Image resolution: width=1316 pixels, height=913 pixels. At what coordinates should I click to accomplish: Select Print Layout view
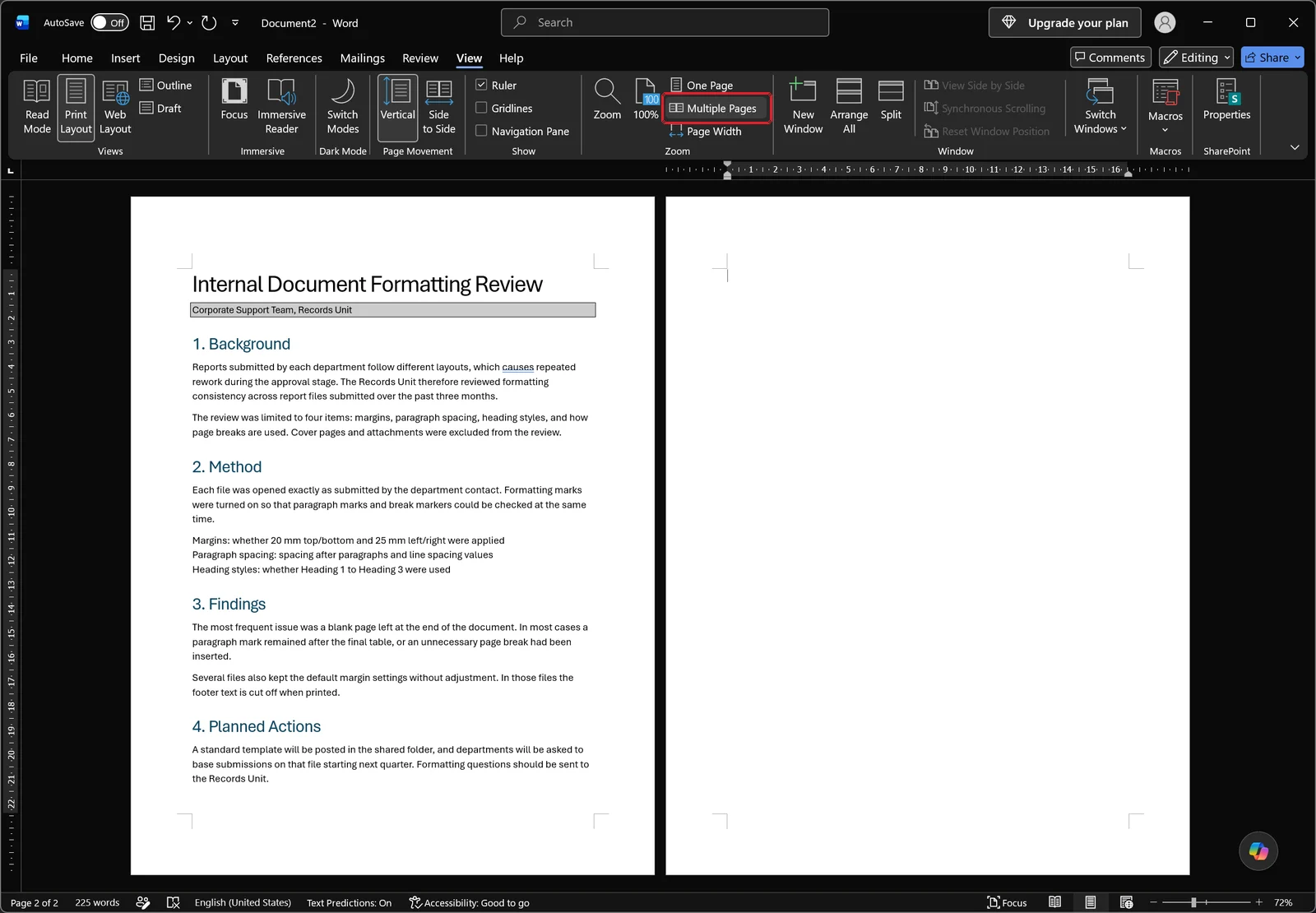click(76, 107)
